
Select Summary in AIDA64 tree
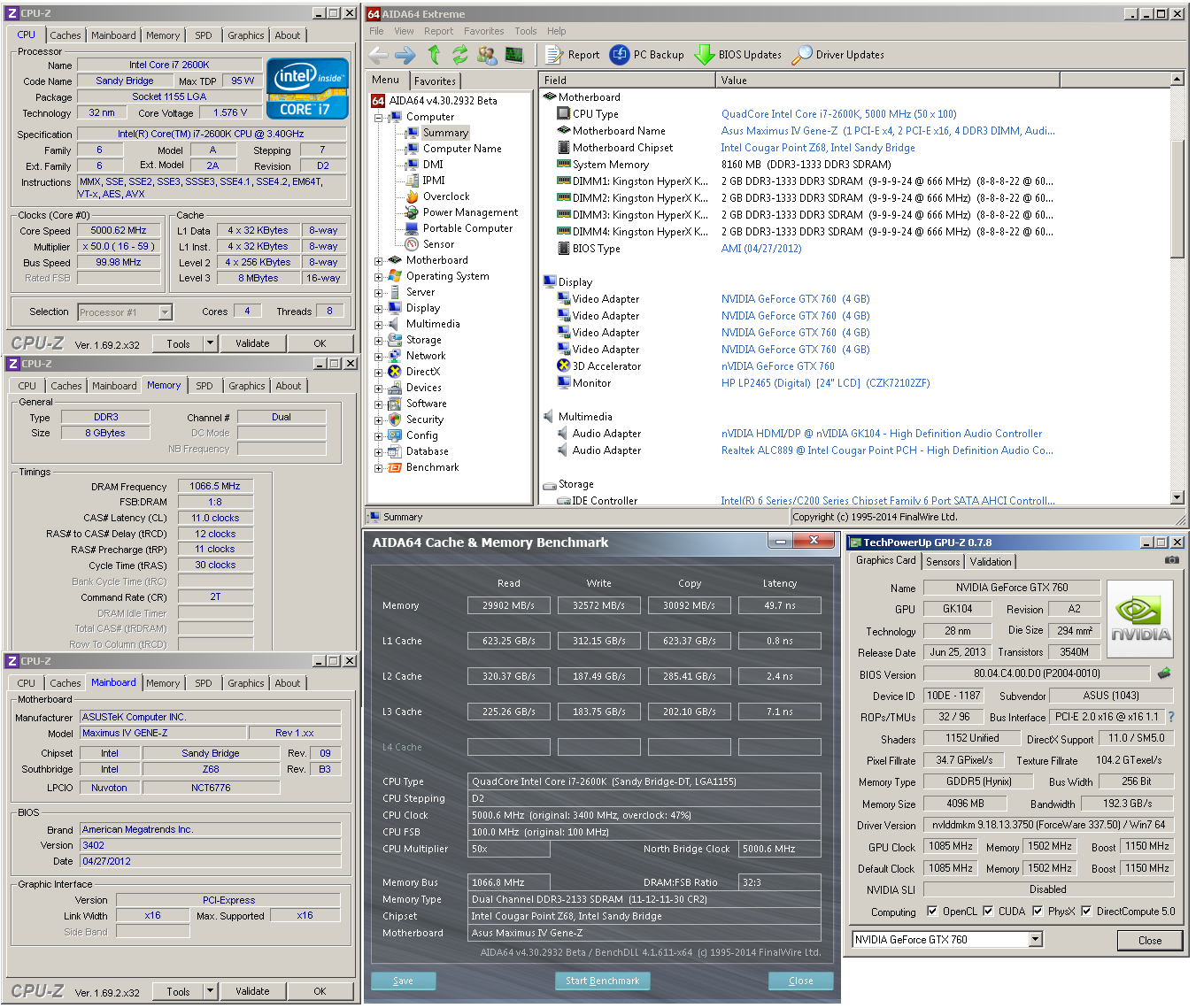[x=445, y=133]
